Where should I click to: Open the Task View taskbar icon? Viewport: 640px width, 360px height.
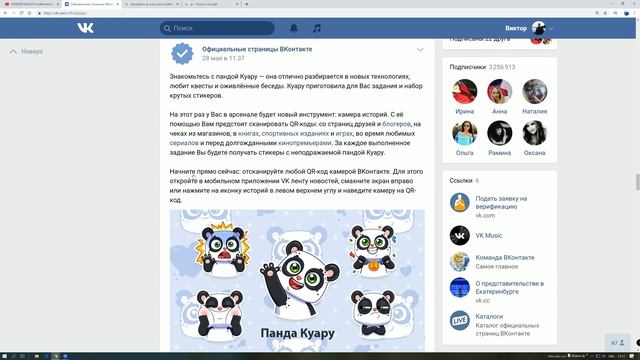coord(22,356)
